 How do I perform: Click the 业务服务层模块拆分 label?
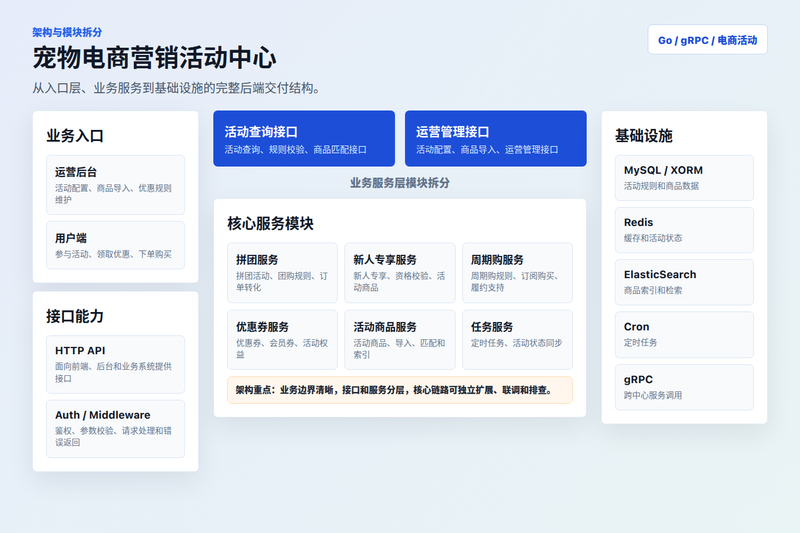[399, 183]
